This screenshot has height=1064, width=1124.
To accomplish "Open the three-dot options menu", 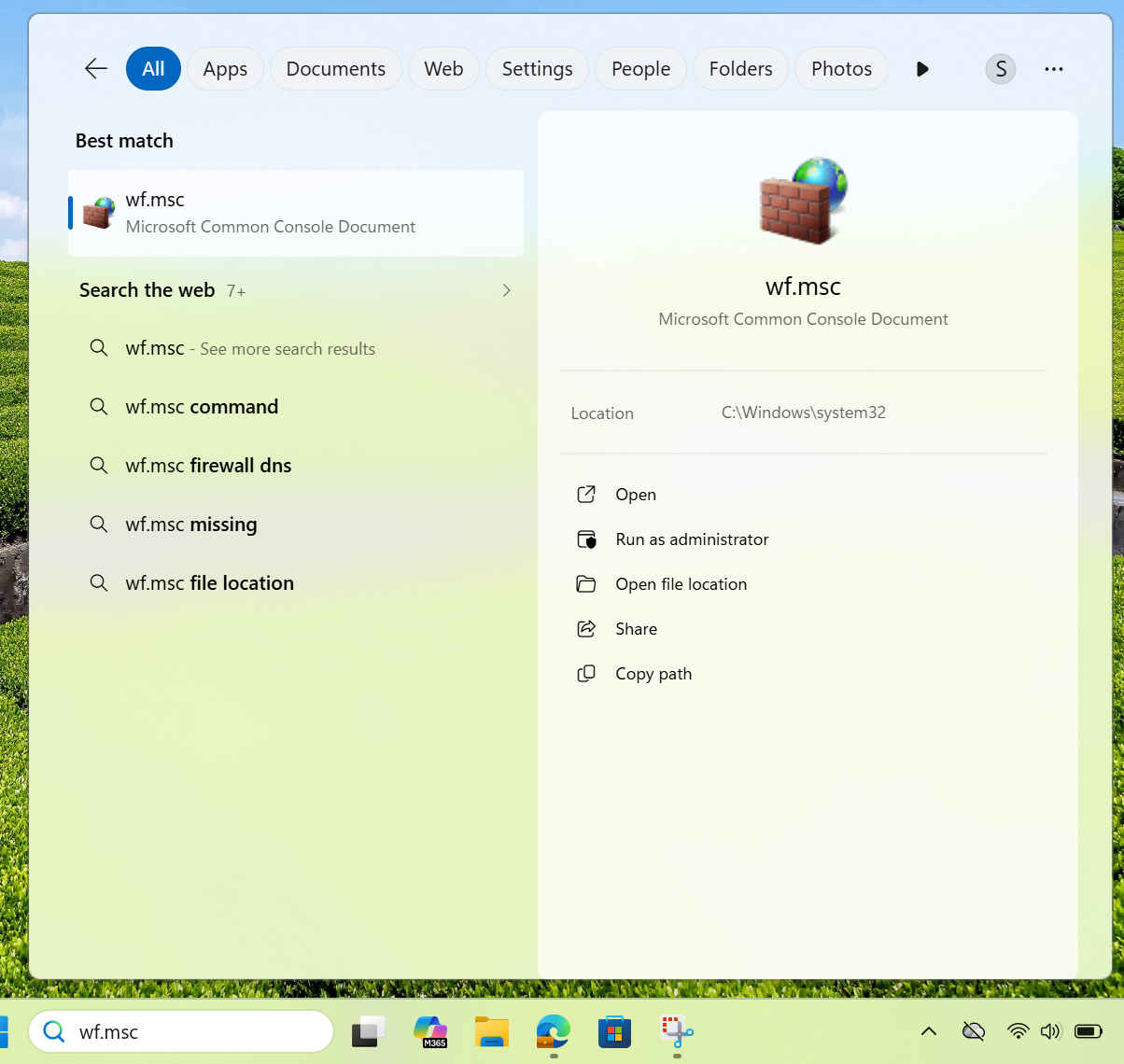I will click(x=1054, y=69).
